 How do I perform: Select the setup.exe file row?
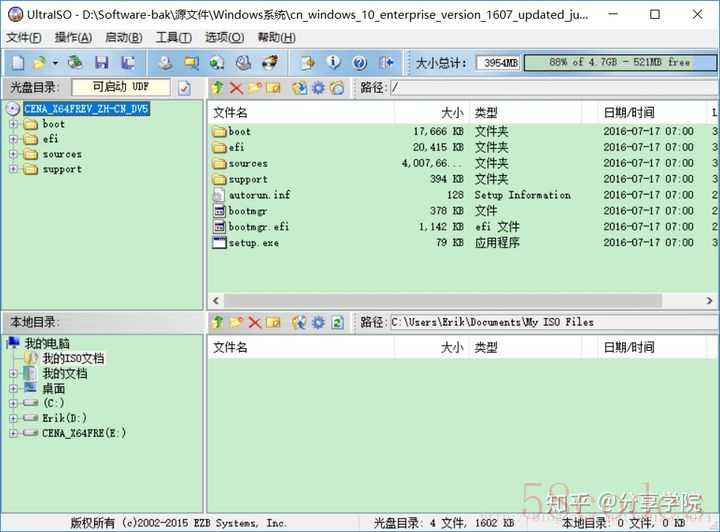(462, 242)
